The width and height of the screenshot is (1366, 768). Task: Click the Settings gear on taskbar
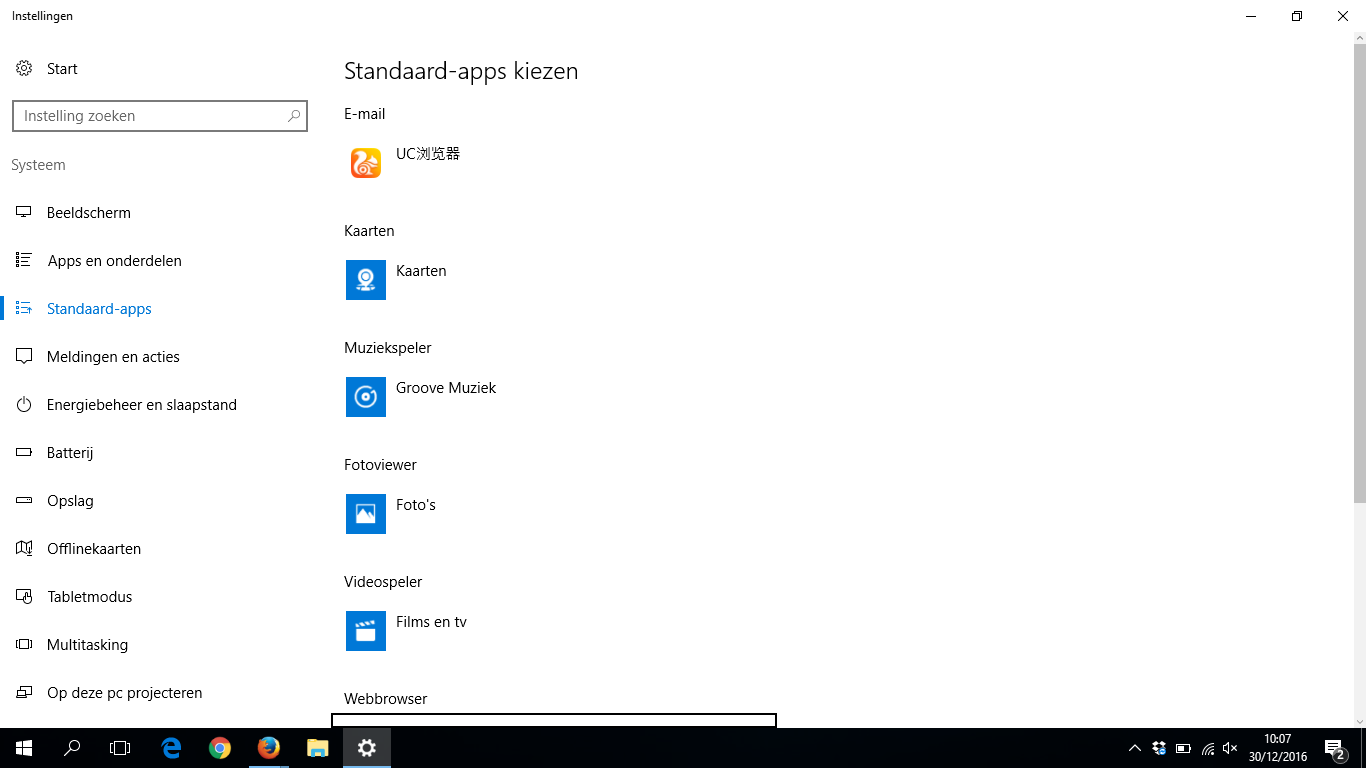(x=367, y=748)
